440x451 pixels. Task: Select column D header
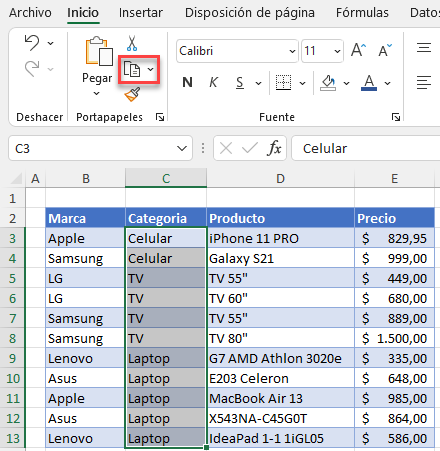(x=280, y=179)
